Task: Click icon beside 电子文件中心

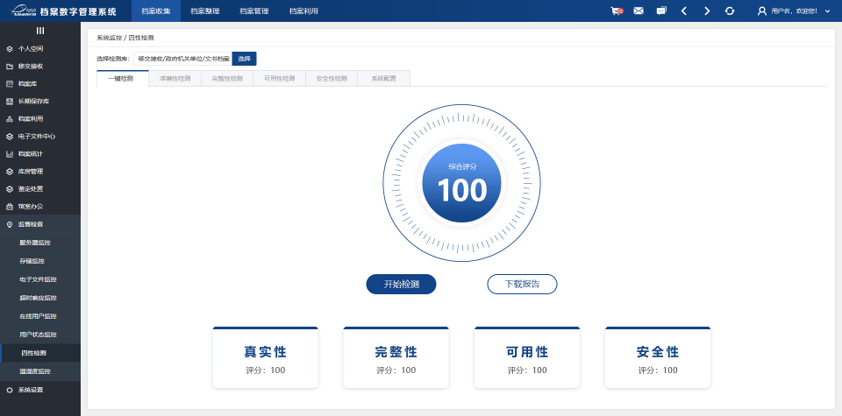Action: click(x=9, y=136)
